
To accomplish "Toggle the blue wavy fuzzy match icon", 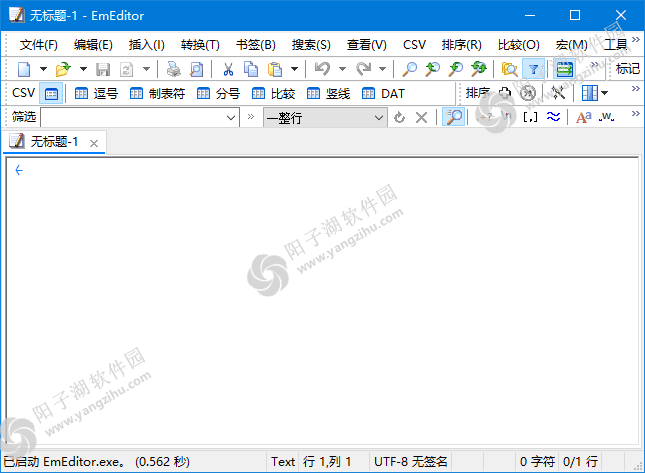I will (553, 117).
